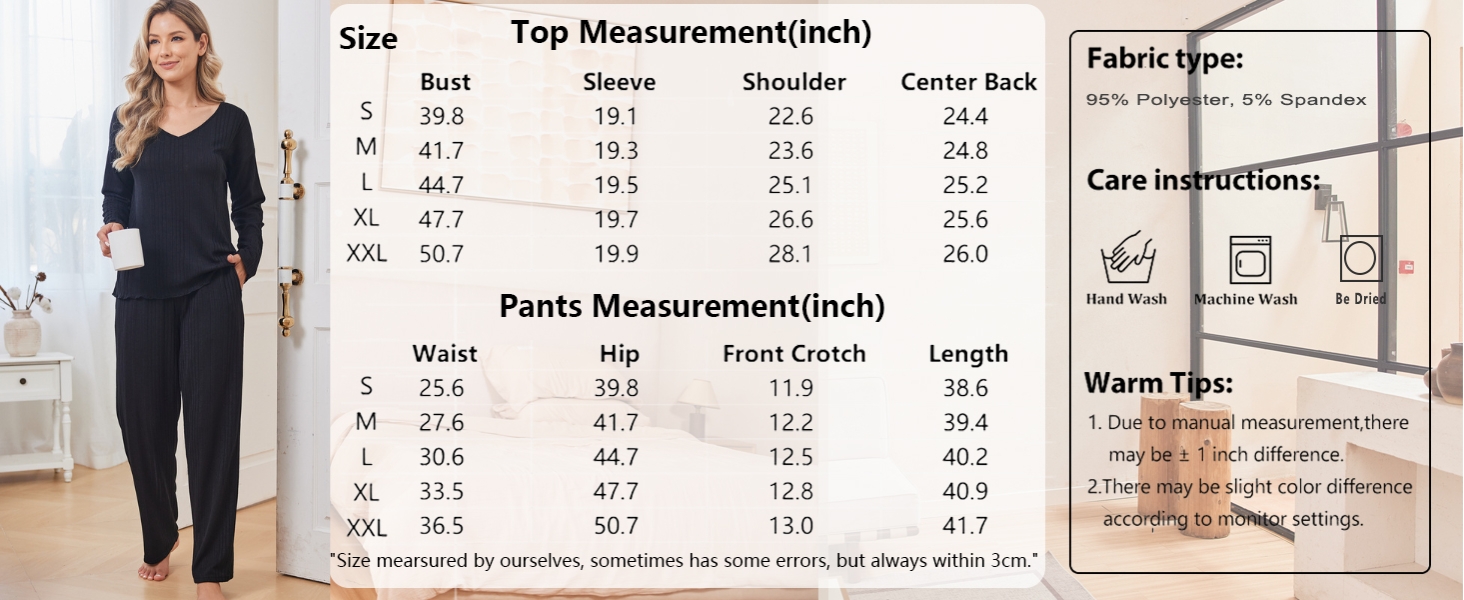Click the Front Crotch column header

[x=794, y=354]
